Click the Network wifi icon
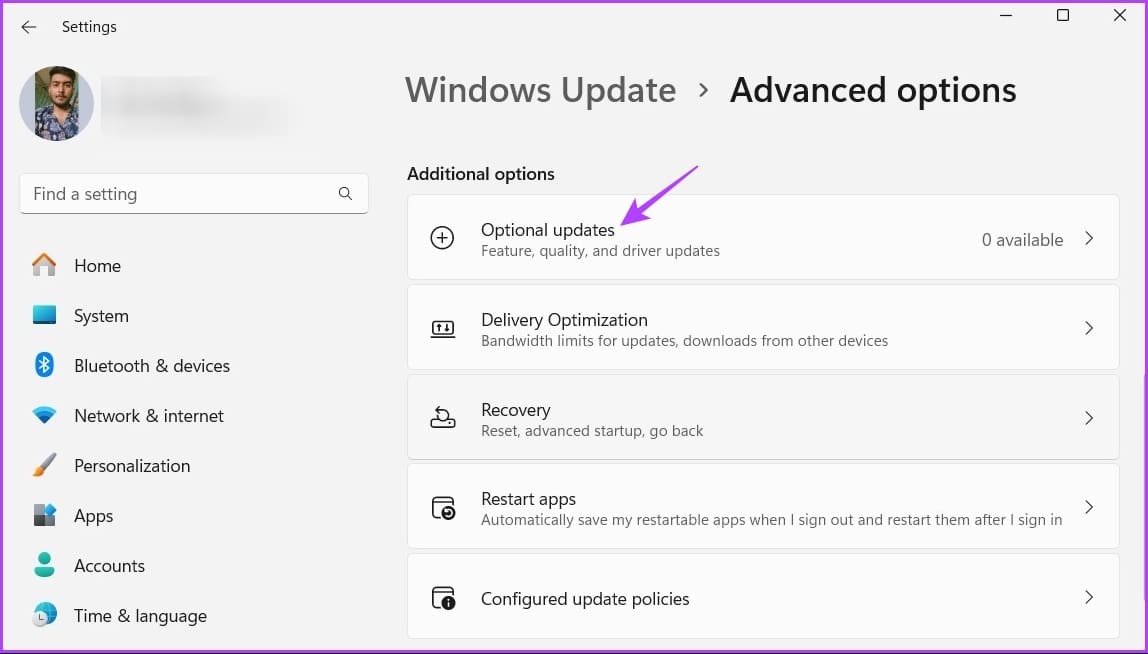This screenshot has height=654, width=1148. (44, 415)
